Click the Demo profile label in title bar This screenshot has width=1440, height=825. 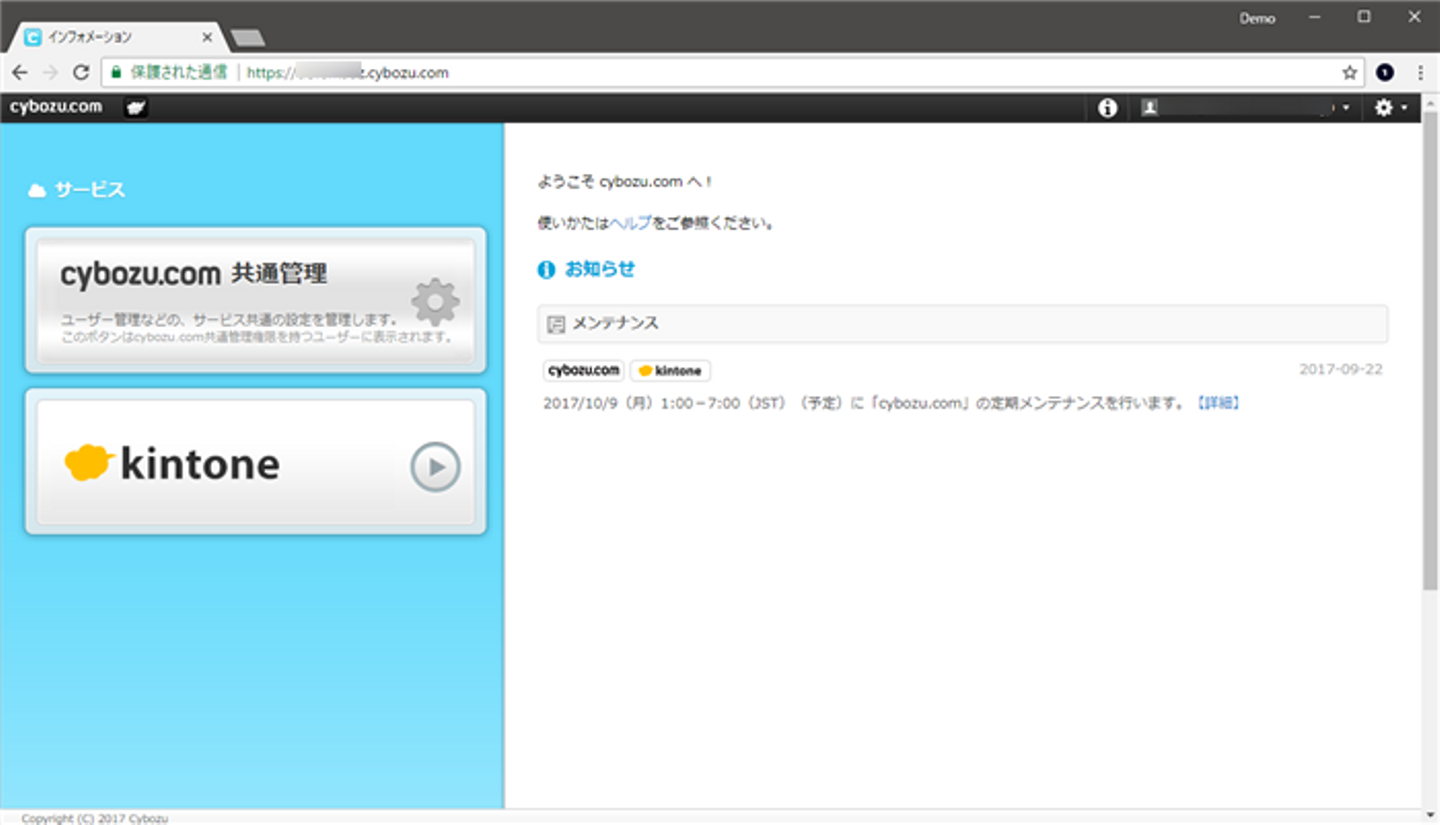tap(1257, 18)
